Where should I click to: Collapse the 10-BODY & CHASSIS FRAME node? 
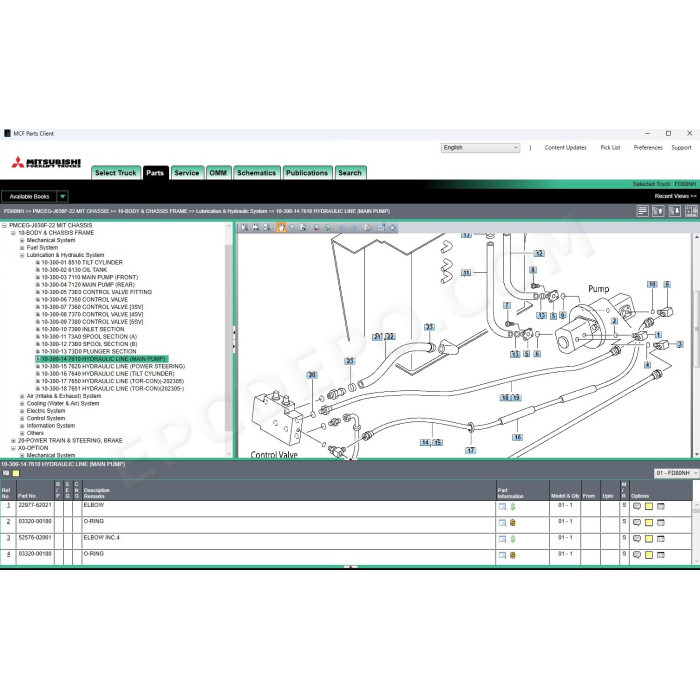pos(13,233)
